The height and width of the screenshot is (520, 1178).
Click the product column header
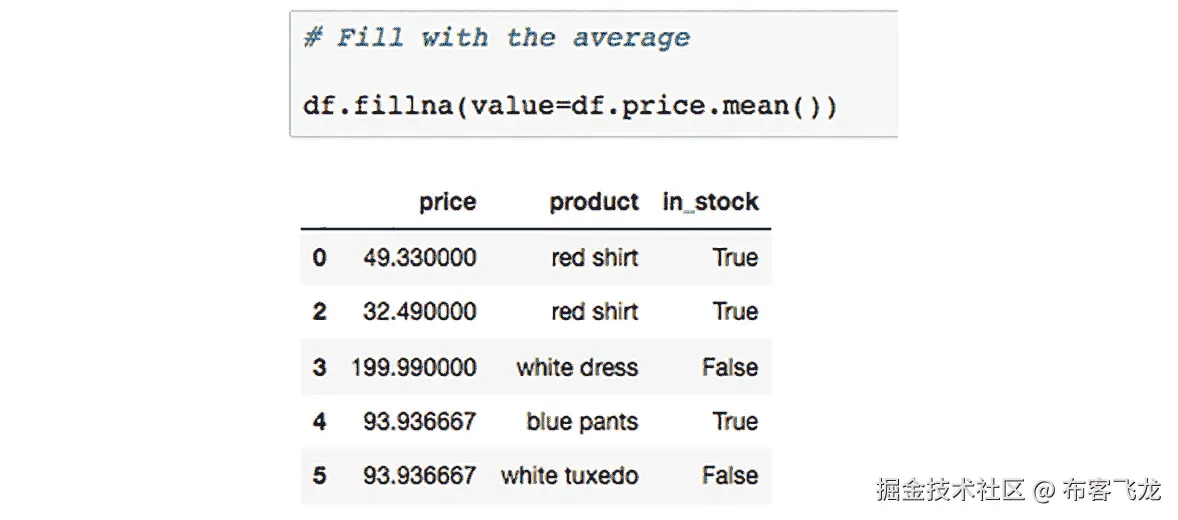tap(594, 202)
